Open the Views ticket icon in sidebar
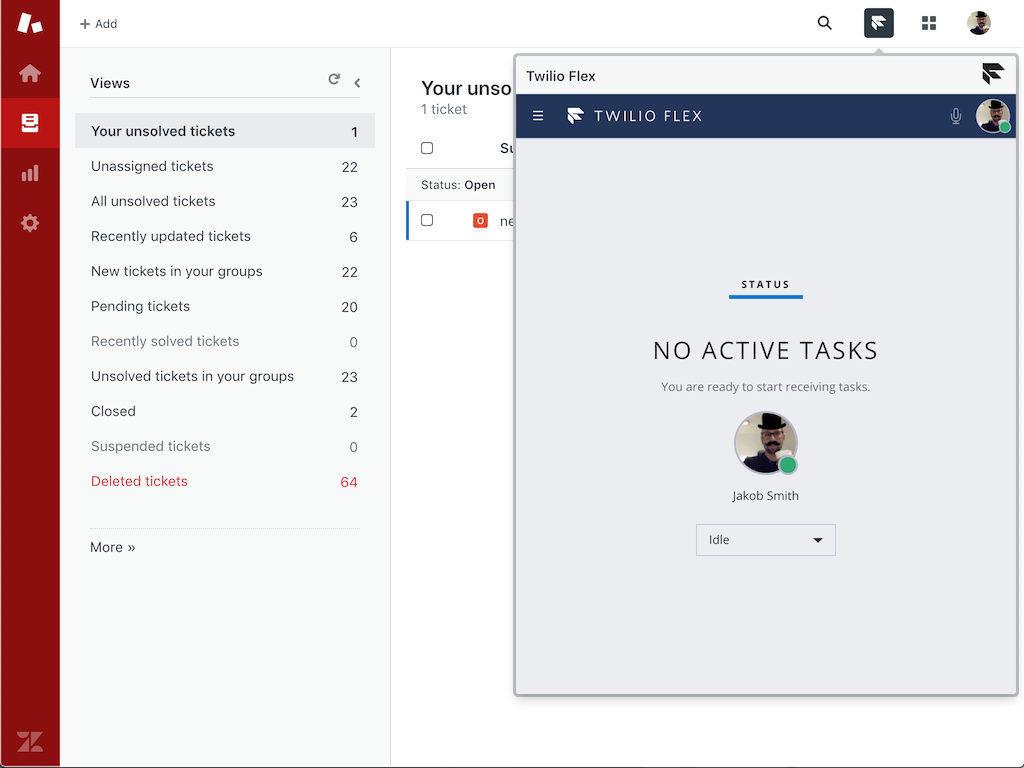This screenshot has width=1024, height=768. tap(30, 123)
